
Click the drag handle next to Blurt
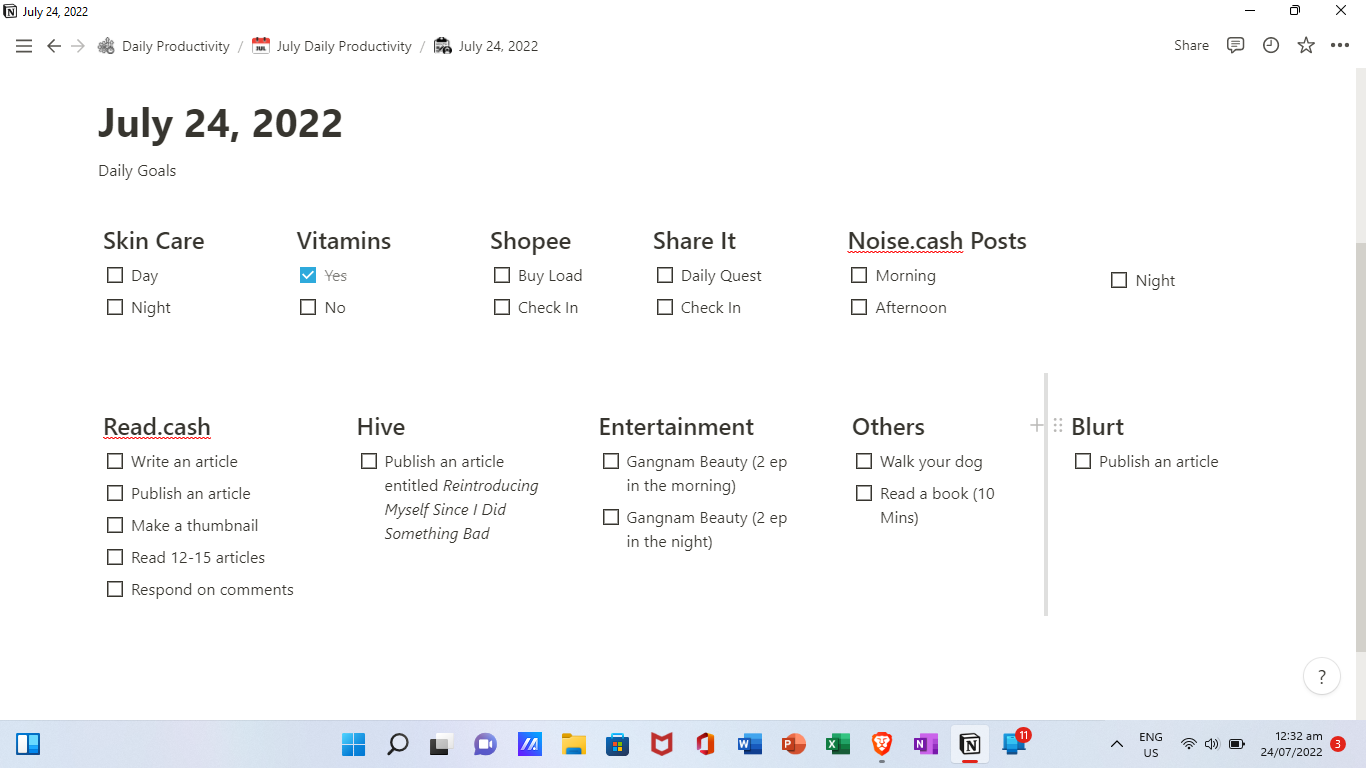[x=1058, y=426]
